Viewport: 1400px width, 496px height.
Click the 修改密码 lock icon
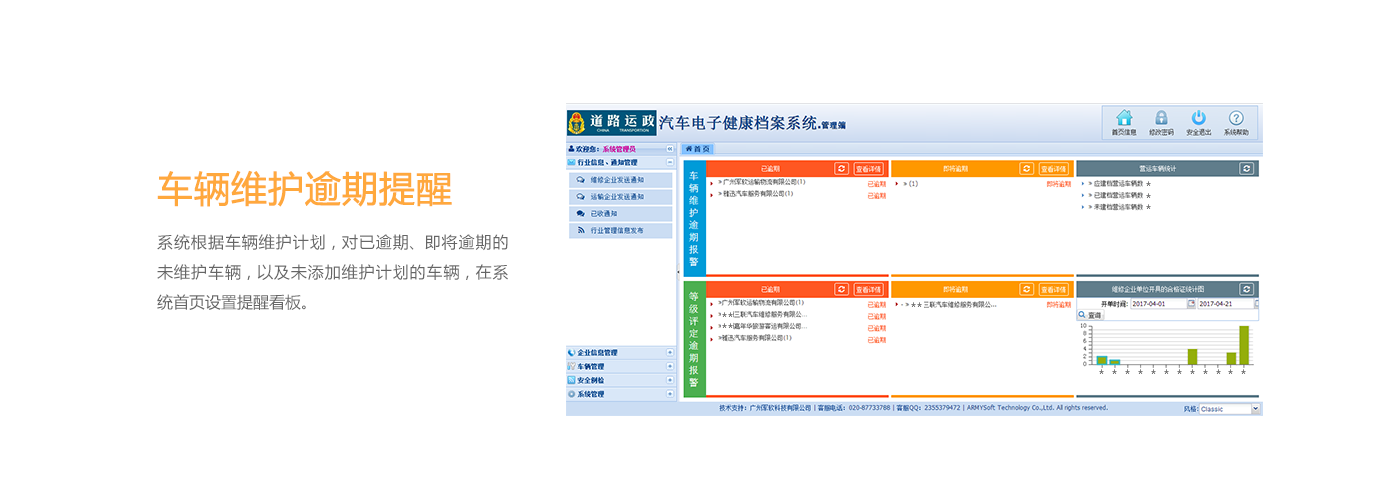1161,118
